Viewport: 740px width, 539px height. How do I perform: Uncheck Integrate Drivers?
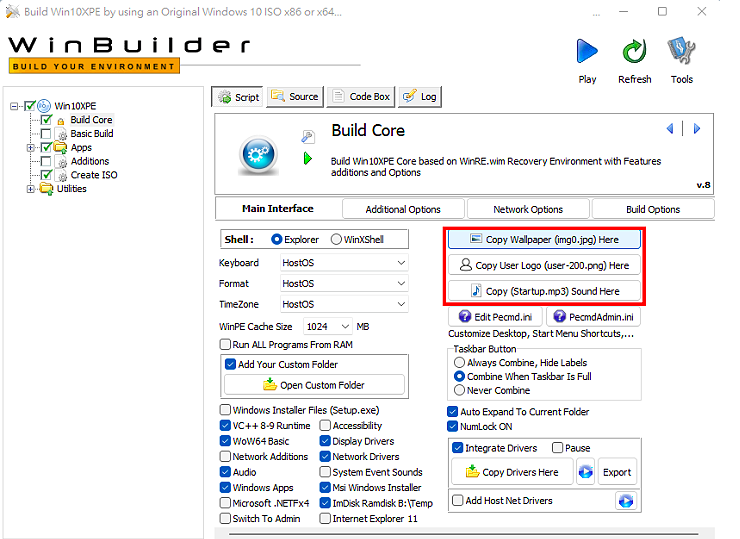(x=457, y=447)
